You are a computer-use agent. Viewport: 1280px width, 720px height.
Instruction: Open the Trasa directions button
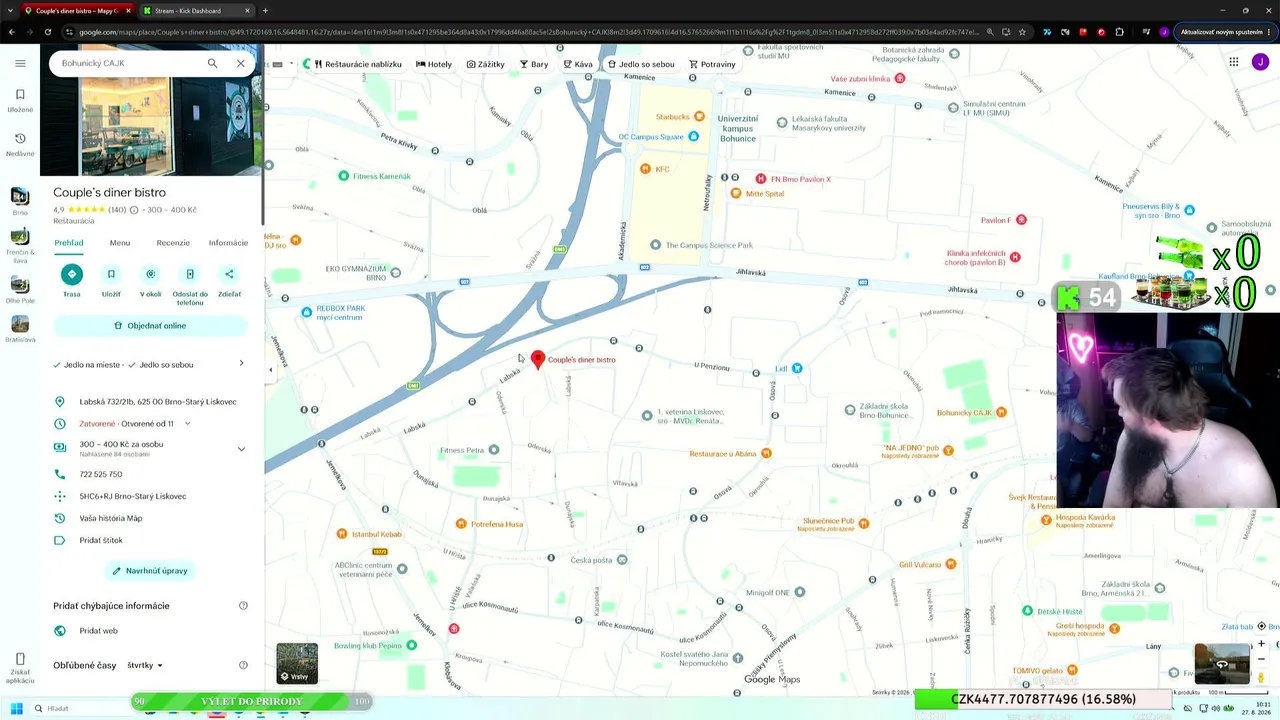[x=72, y=281]
